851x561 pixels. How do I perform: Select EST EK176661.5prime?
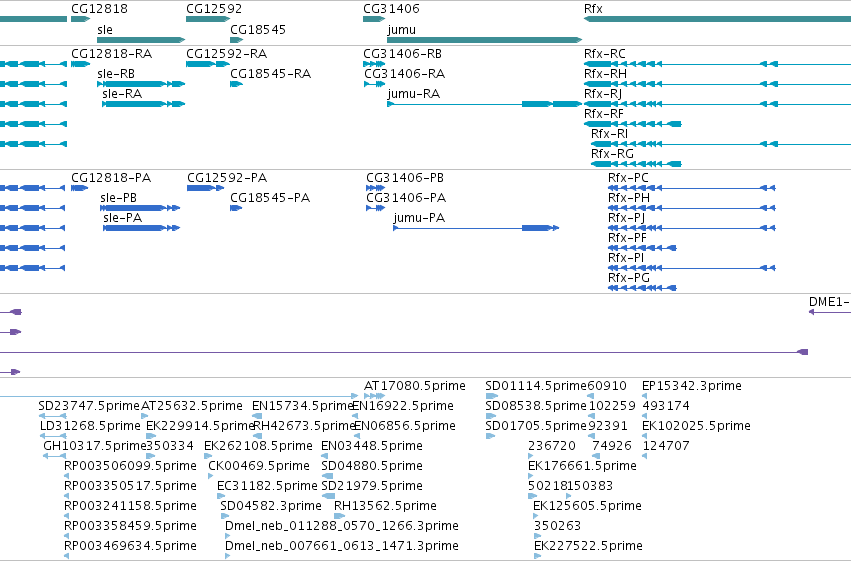point(582,466)
